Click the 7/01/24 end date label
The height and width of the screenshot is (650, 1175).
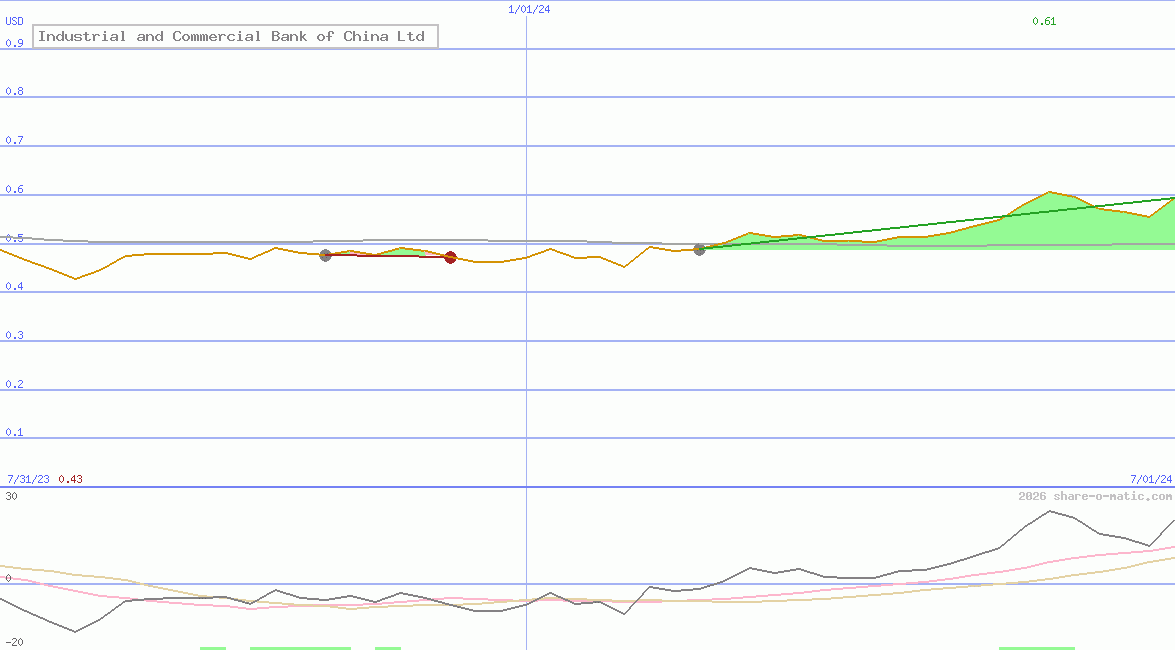coord(1151,479)
